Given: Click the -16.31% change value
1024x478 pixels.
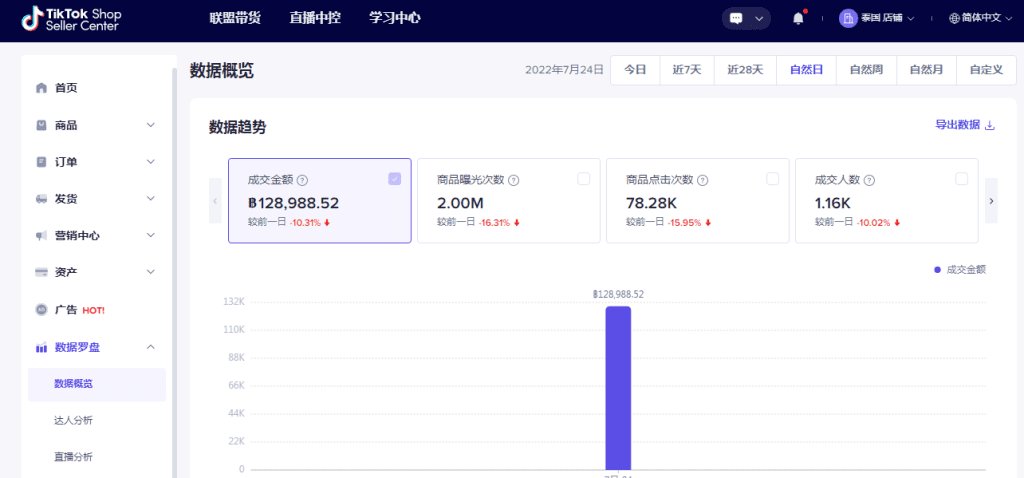Looking at the screenshot, I should coord(494,223).
